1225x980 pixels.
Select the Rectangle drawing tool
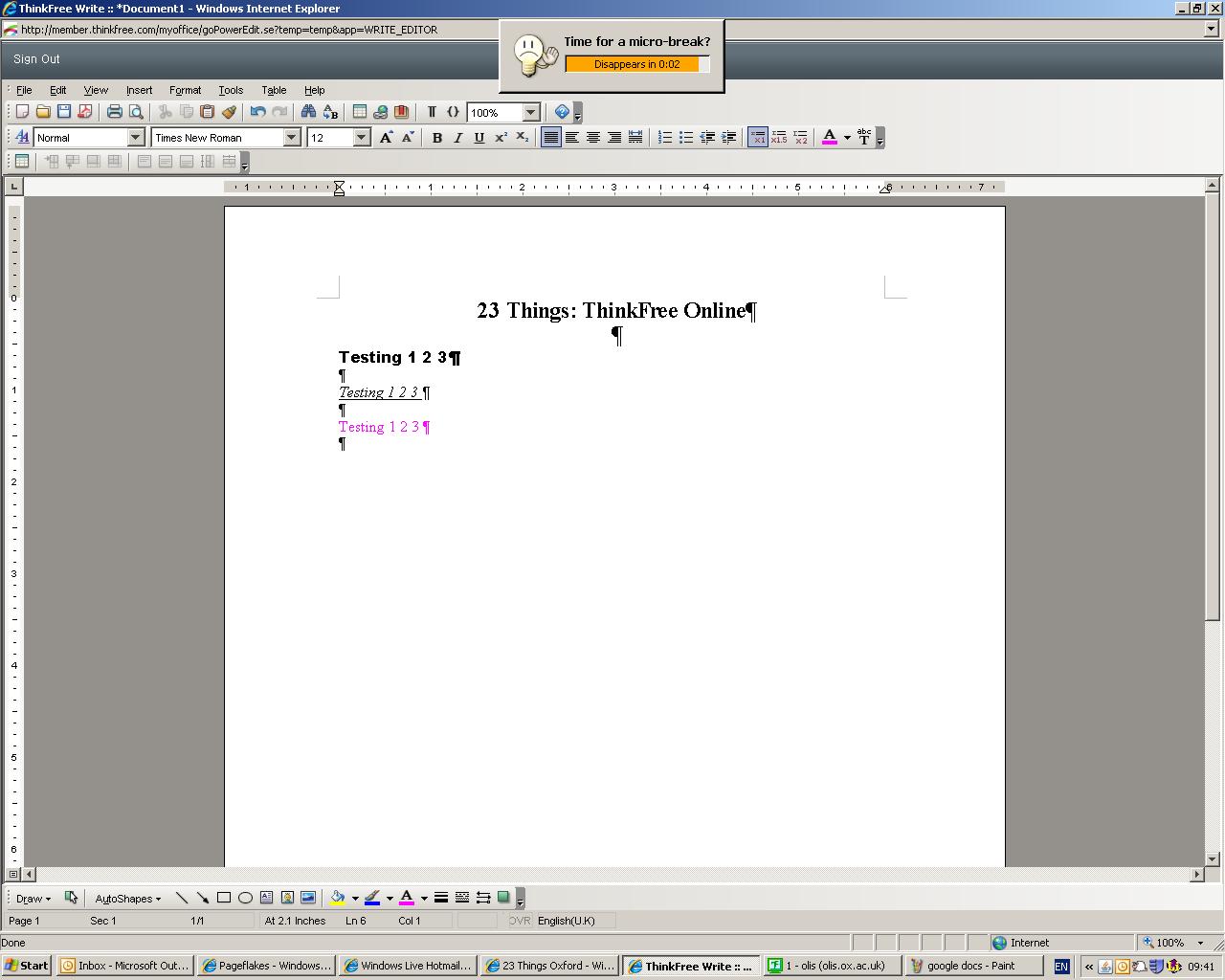[x=224, y=898]
